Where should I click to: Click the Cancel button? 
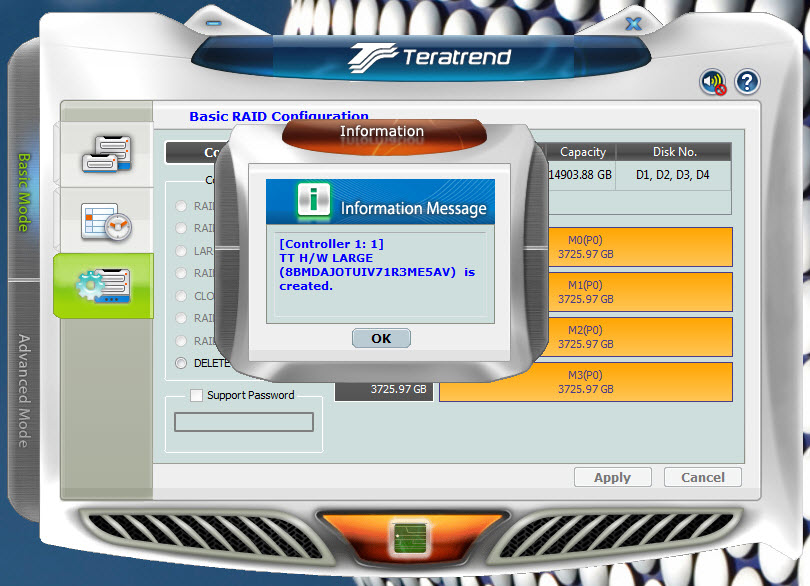coord(703,477)
